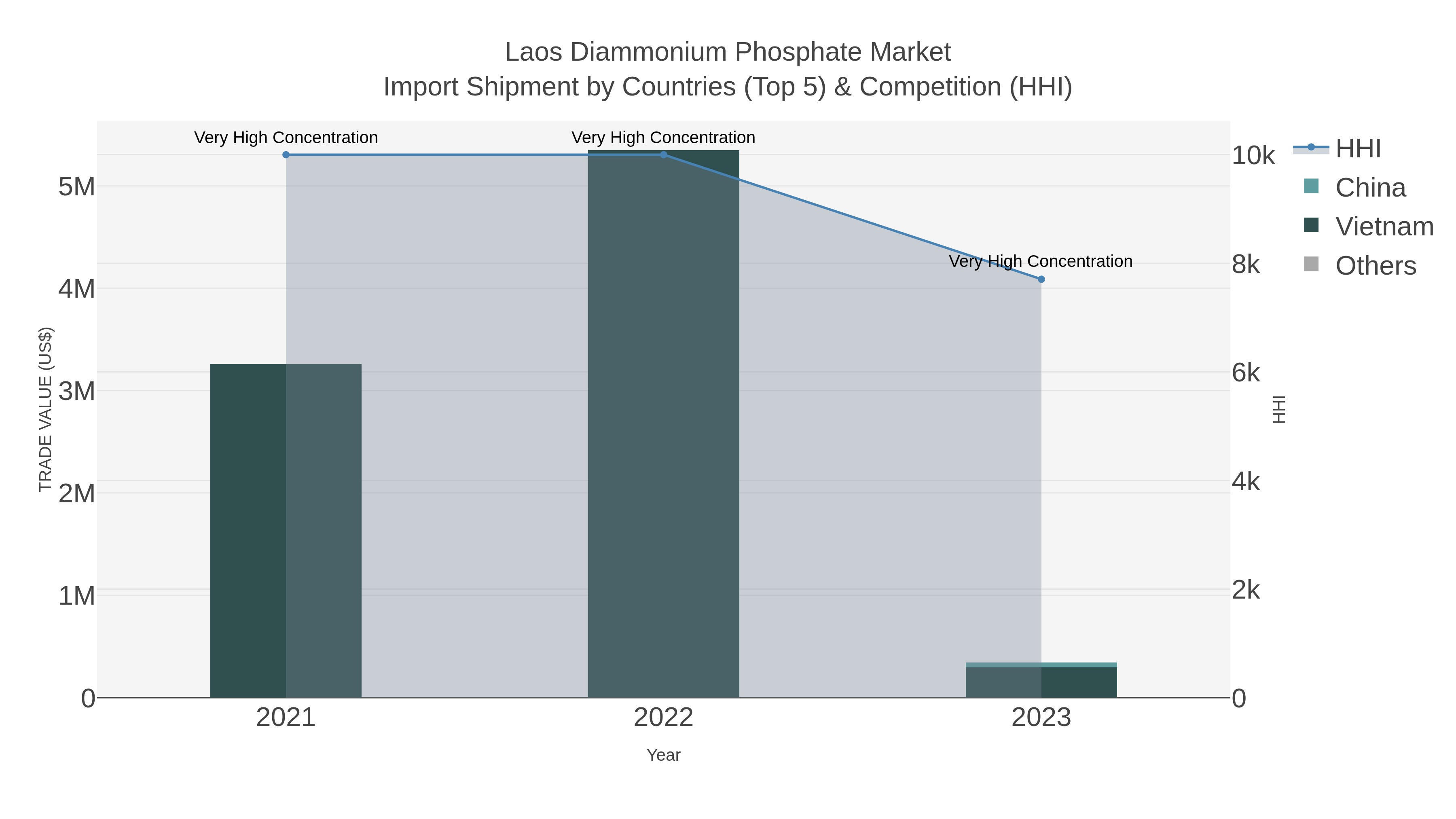Screen dimensions: 1456x819
Task: Click the 2023 China bar segment
Action: tap(1041, 665)
